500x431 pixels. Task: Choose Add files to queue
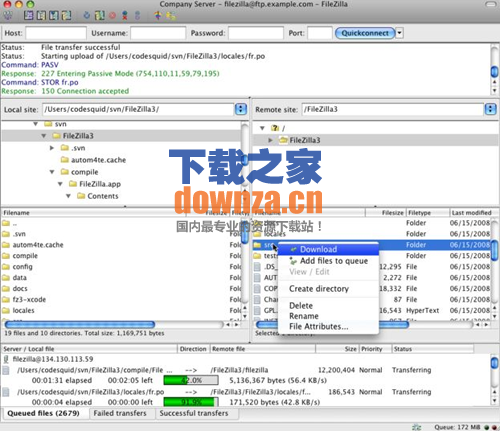(x=328, y=261)
